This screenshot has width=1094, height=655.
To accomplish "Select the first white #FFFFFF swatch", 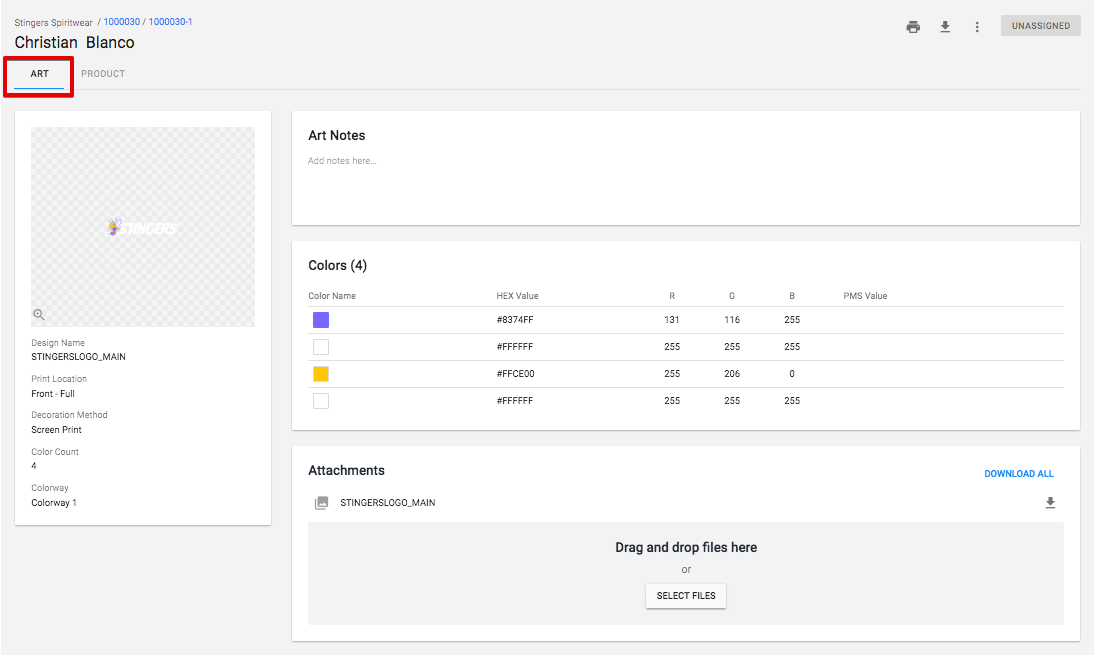I will 321,347.
